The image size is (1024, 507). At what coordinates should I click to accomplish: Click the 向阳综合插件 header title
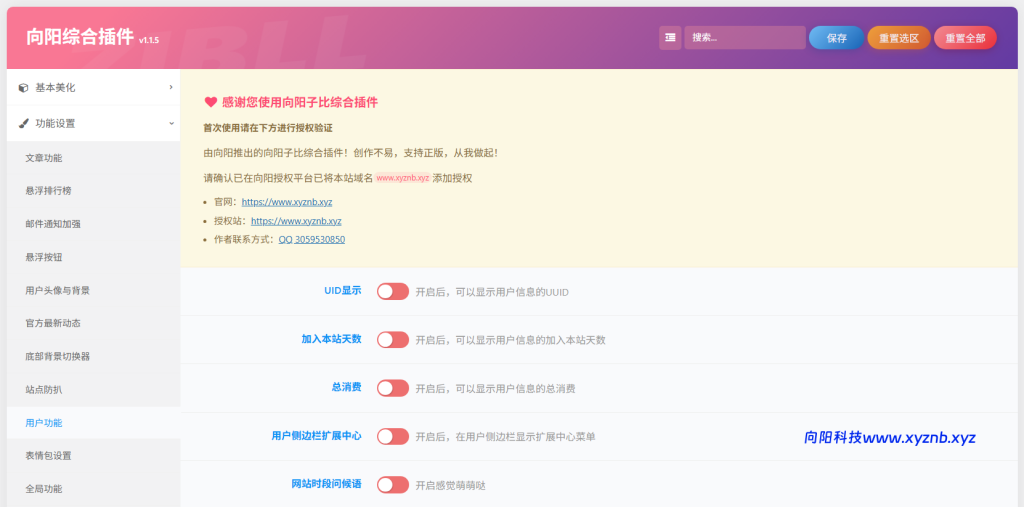pos(80,37)
